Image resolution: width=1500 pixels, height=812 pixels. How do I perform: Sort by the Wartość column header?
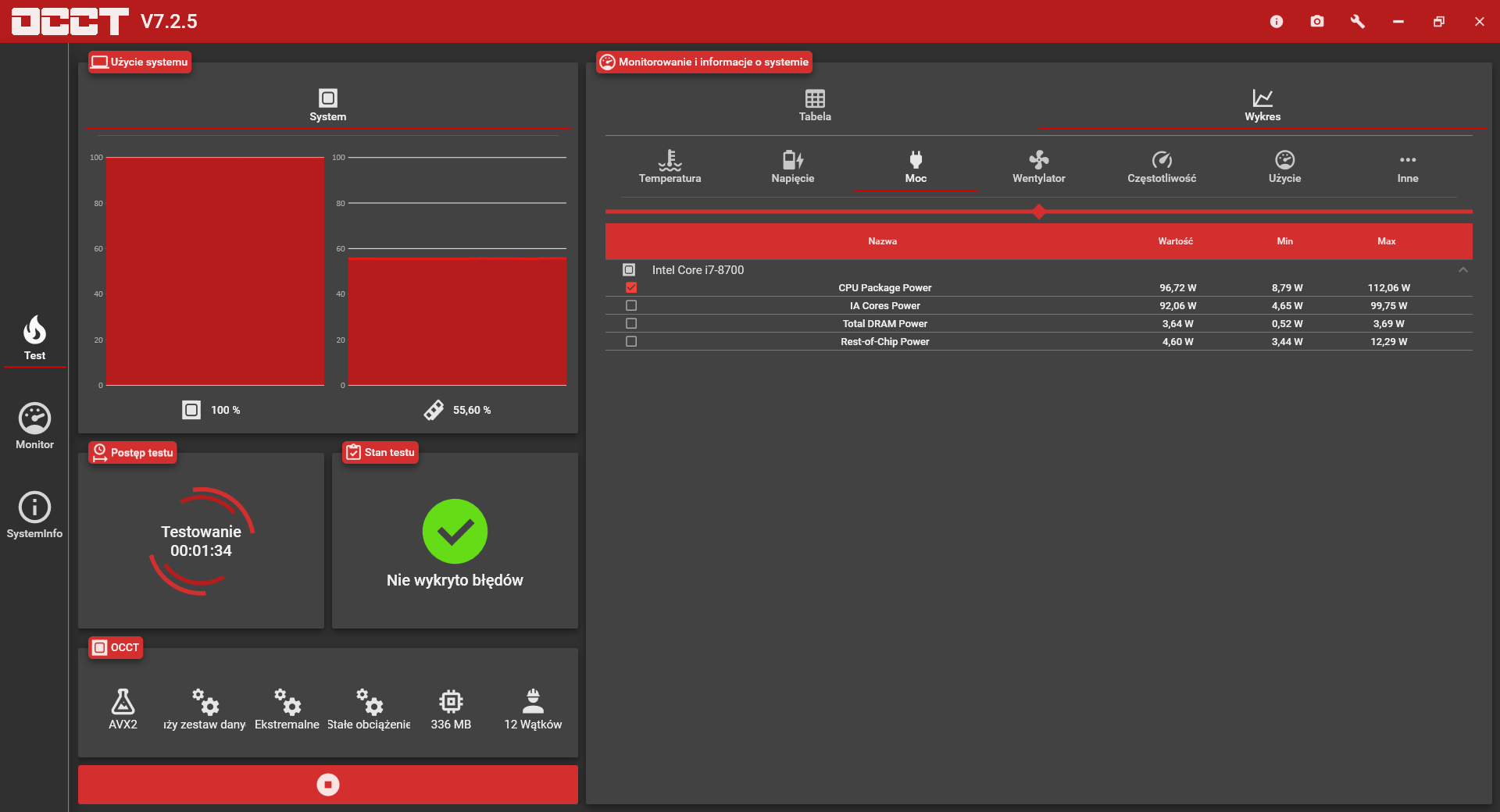pos(1175,241)
